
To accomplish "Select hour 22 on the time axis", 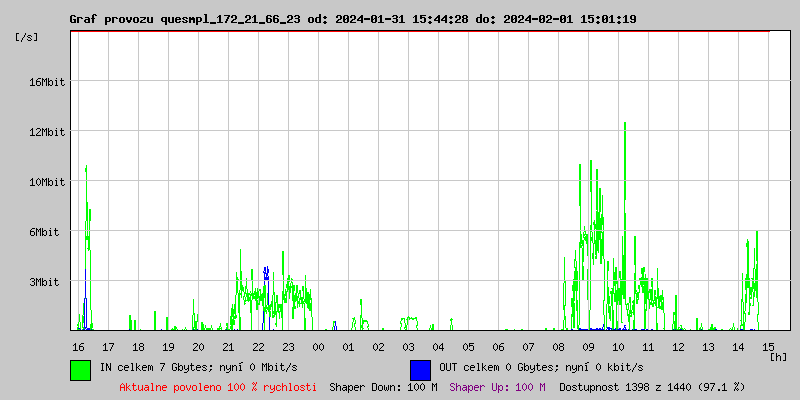I will [x=258, y=347].
